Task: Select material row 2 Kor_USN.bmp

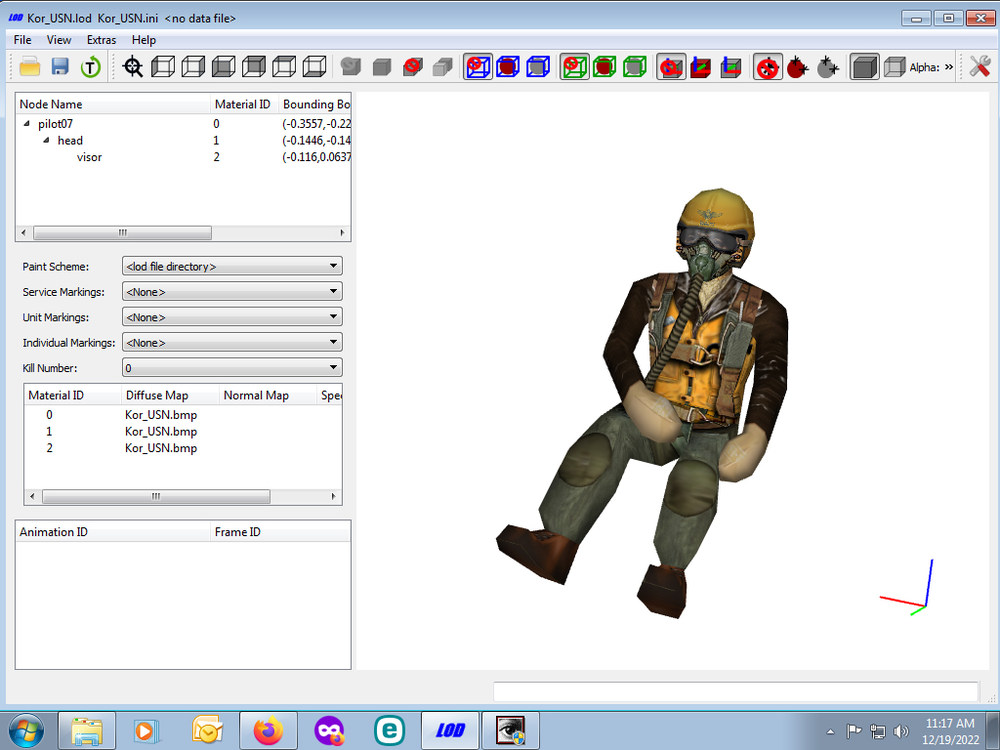Action: pos(184,448)
